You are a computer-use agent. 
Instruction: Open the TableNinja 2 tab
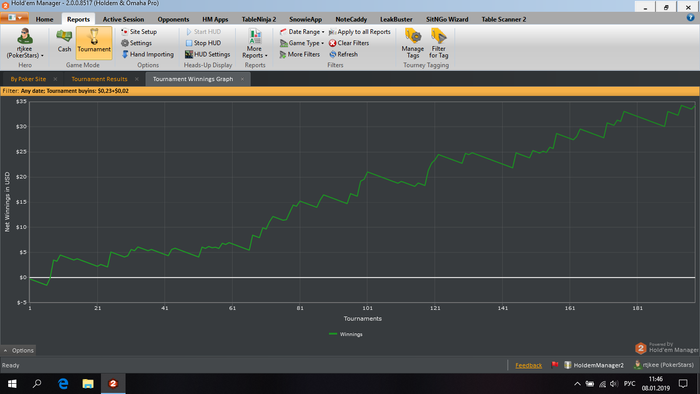pos(259,19)
